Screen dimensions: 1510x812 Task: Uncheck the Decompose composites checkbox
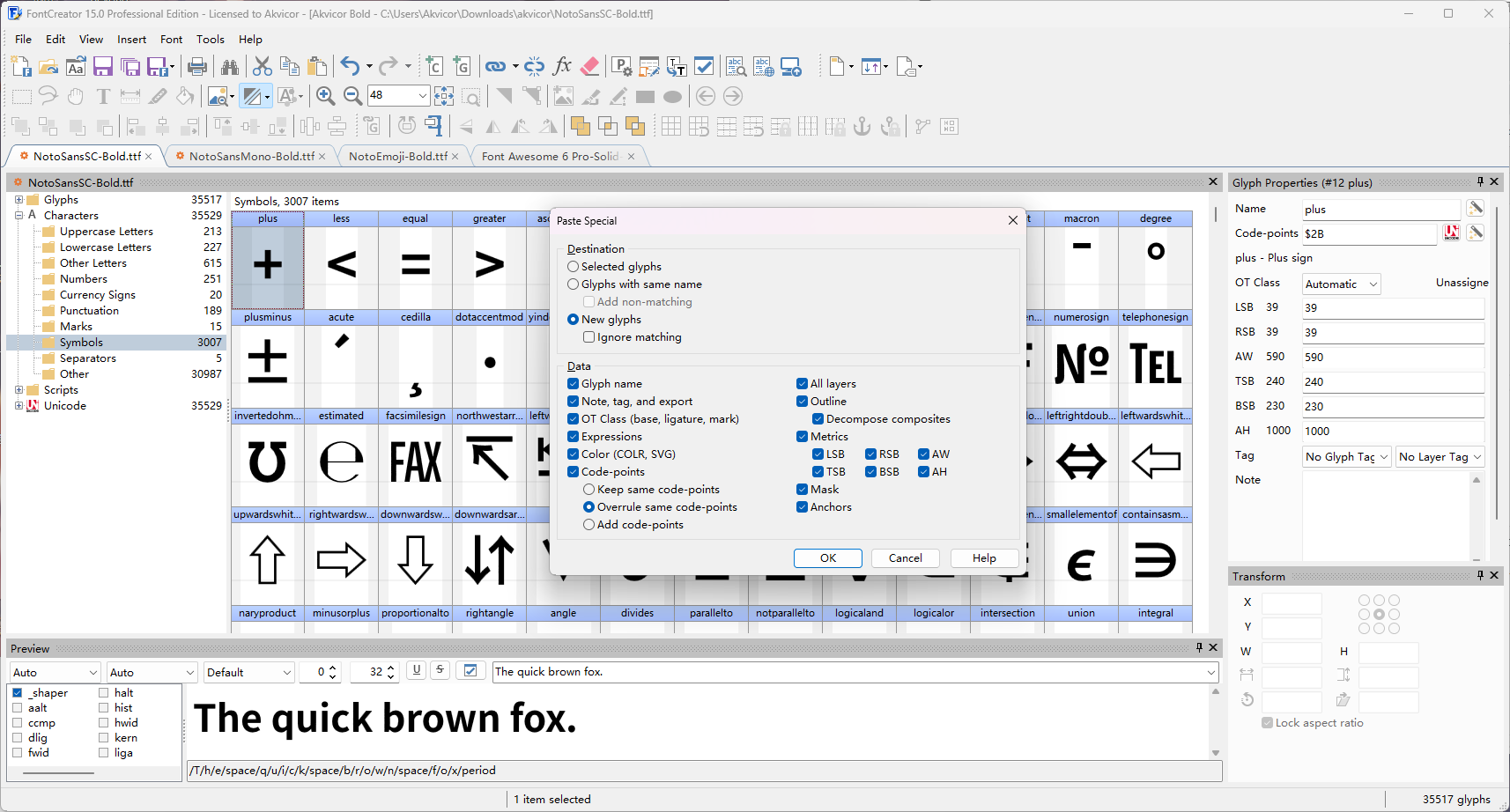pos(818,419)
